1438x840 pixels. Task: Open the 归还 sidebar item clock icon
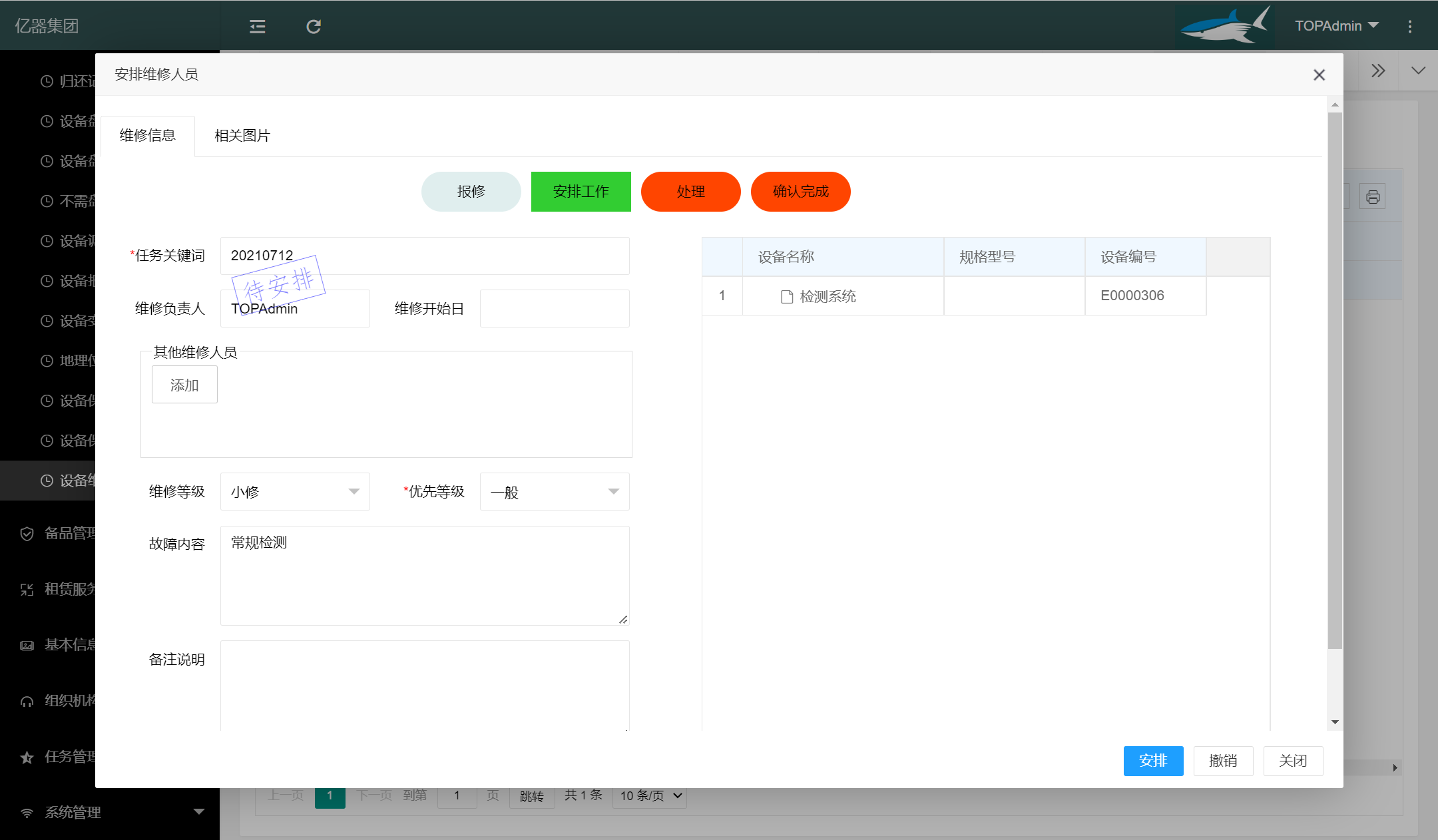tap(47, 81)
